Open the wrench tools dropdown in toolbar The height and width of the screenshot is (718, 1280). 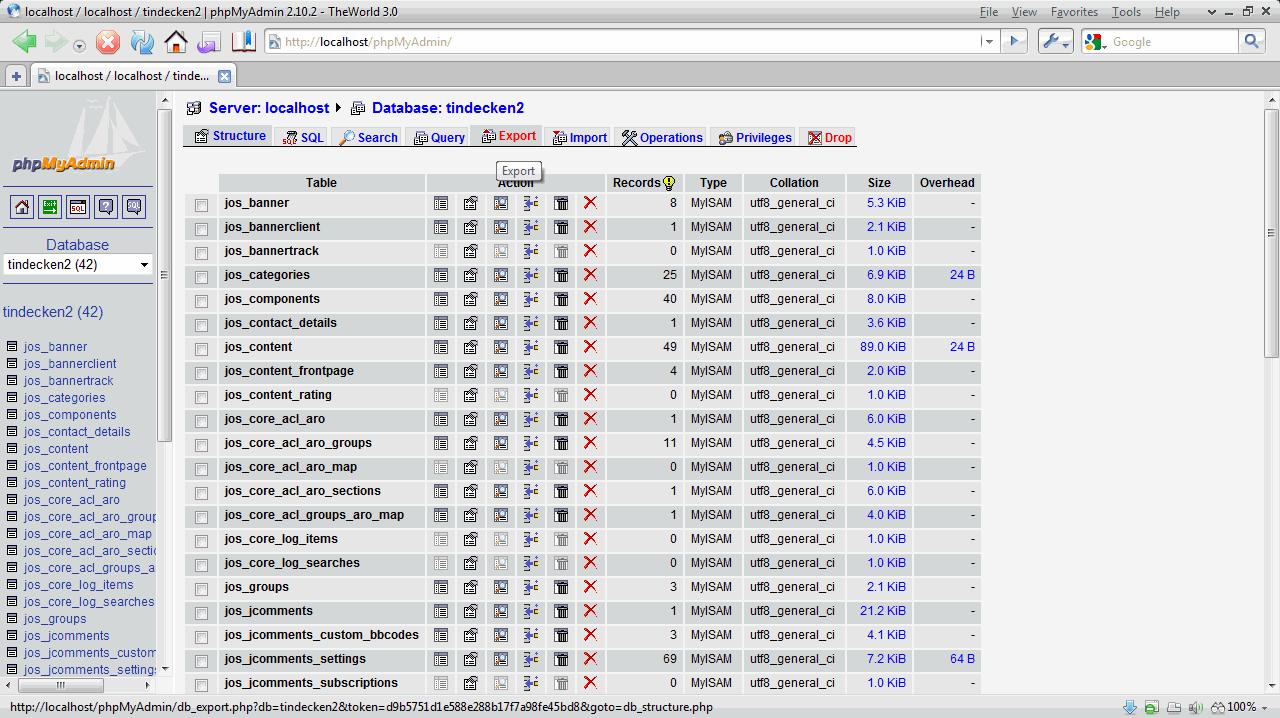[x=1055, y=42]
